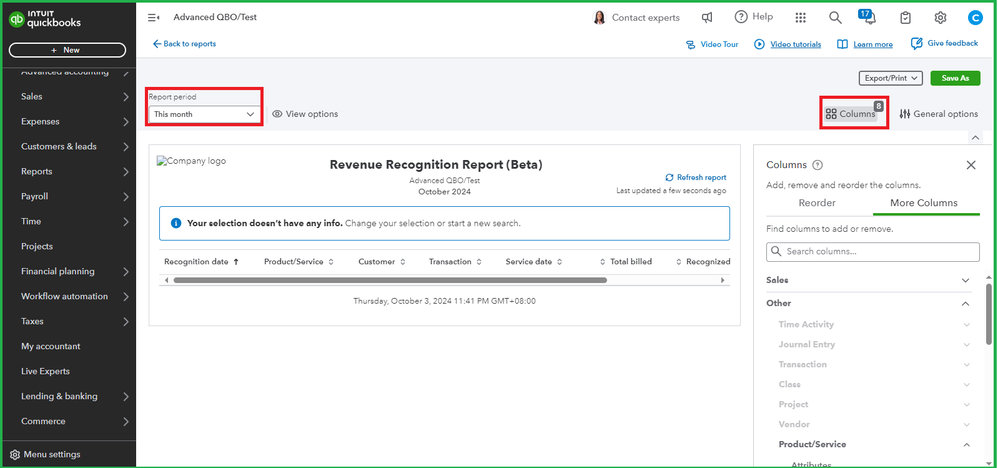Collapse the report header chevron
Image resolution: width=998 pixels, height=468 pixels.
[x=975, y=137]
